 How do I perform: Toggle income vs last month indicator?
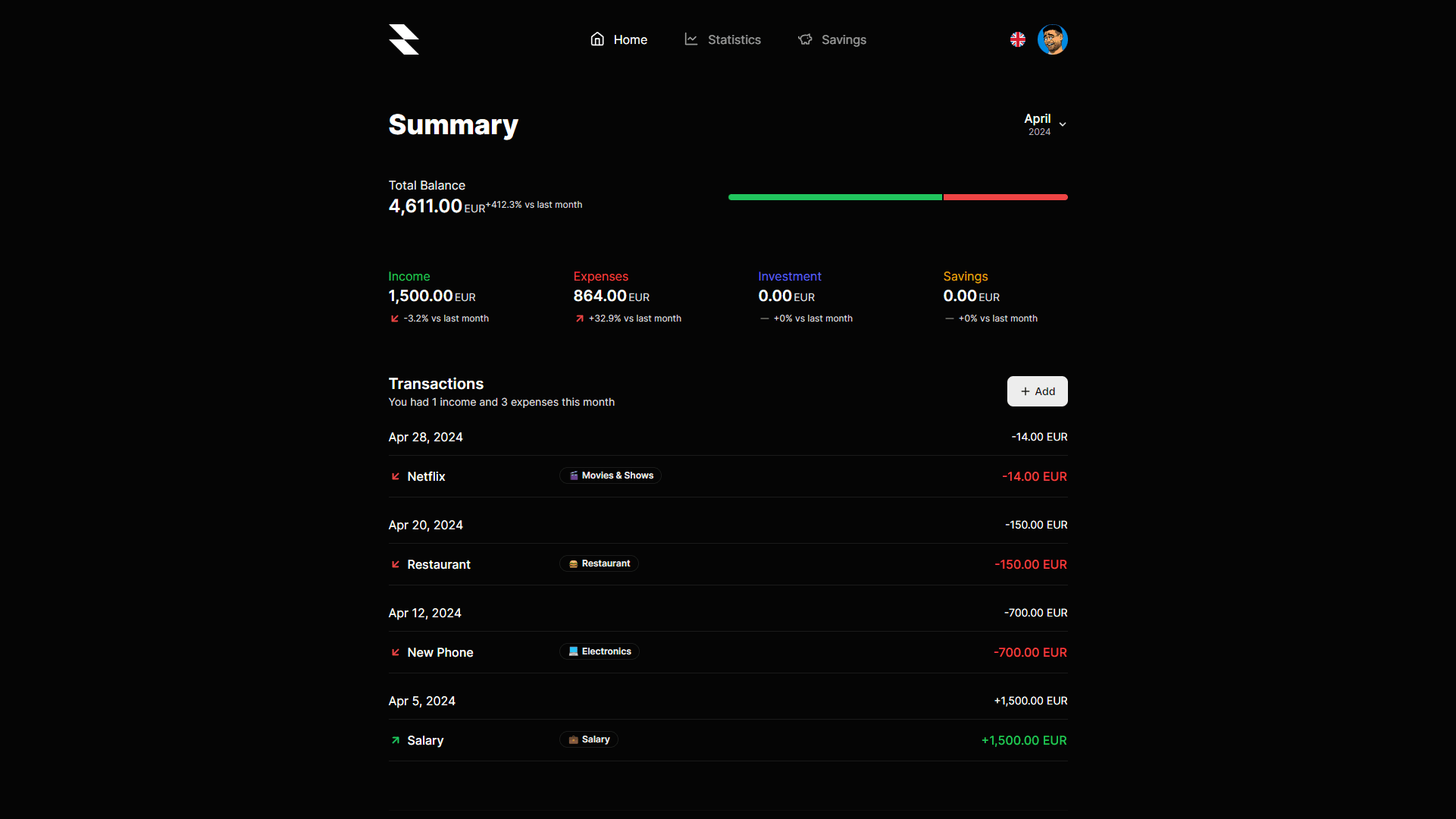(x=439, y=318)
